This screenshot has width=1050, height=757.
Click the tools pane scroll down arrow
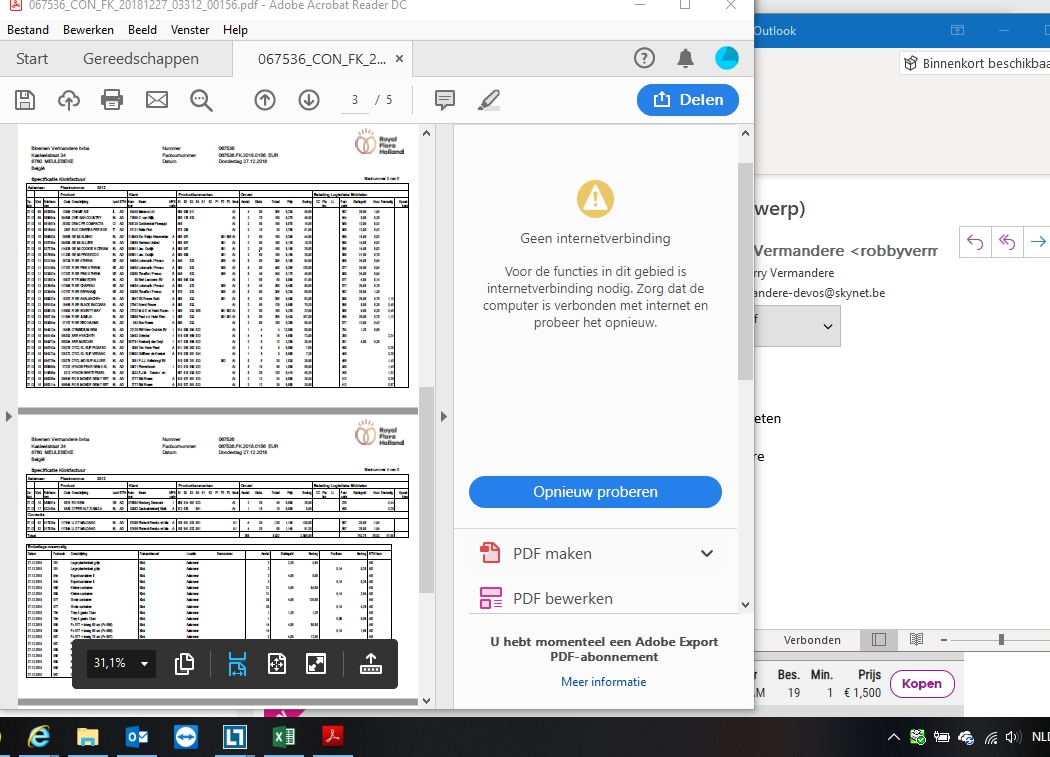(745, 604)
